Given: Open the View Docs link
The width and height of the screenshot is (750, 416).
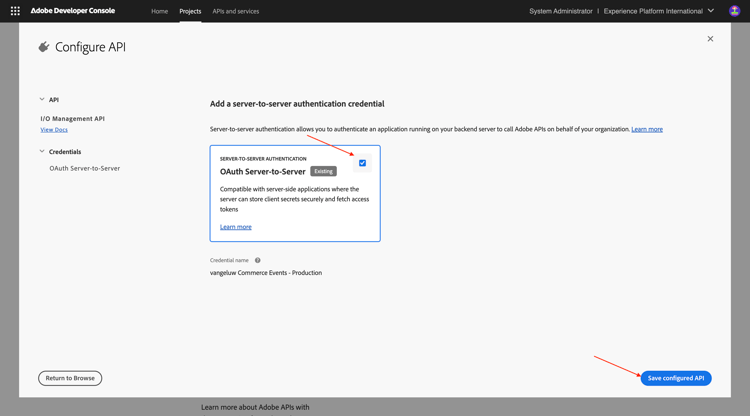Looking at the screenshot, I should click(54, 130).
